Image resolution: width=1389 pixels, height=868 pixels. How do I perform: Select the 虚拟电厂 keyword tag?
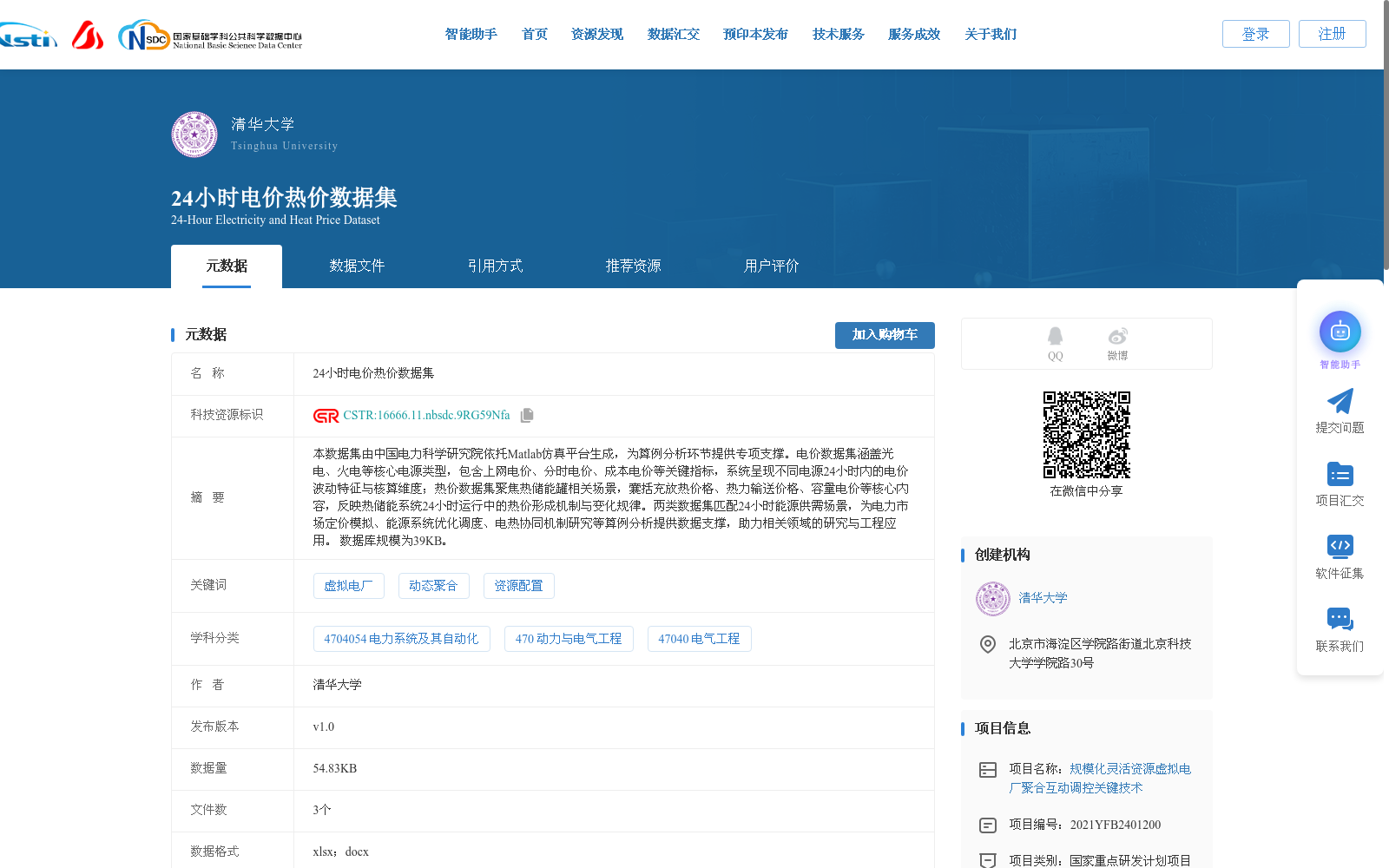coord(349,585)
